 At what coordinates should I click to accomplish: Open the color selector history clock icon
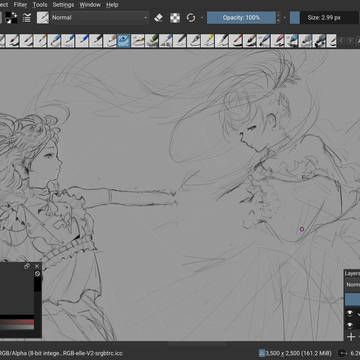point(37,274)
